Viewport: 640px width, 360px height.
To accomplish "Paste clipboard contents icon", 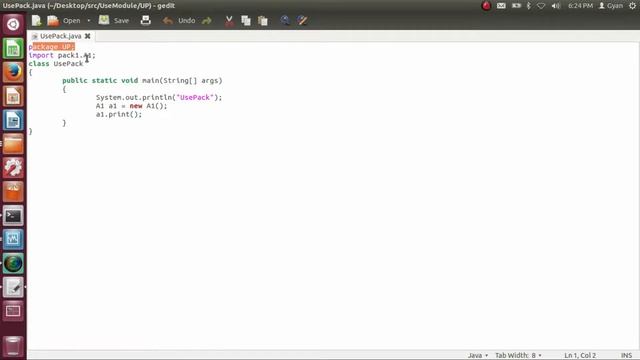I will click(x=263, y=20).
